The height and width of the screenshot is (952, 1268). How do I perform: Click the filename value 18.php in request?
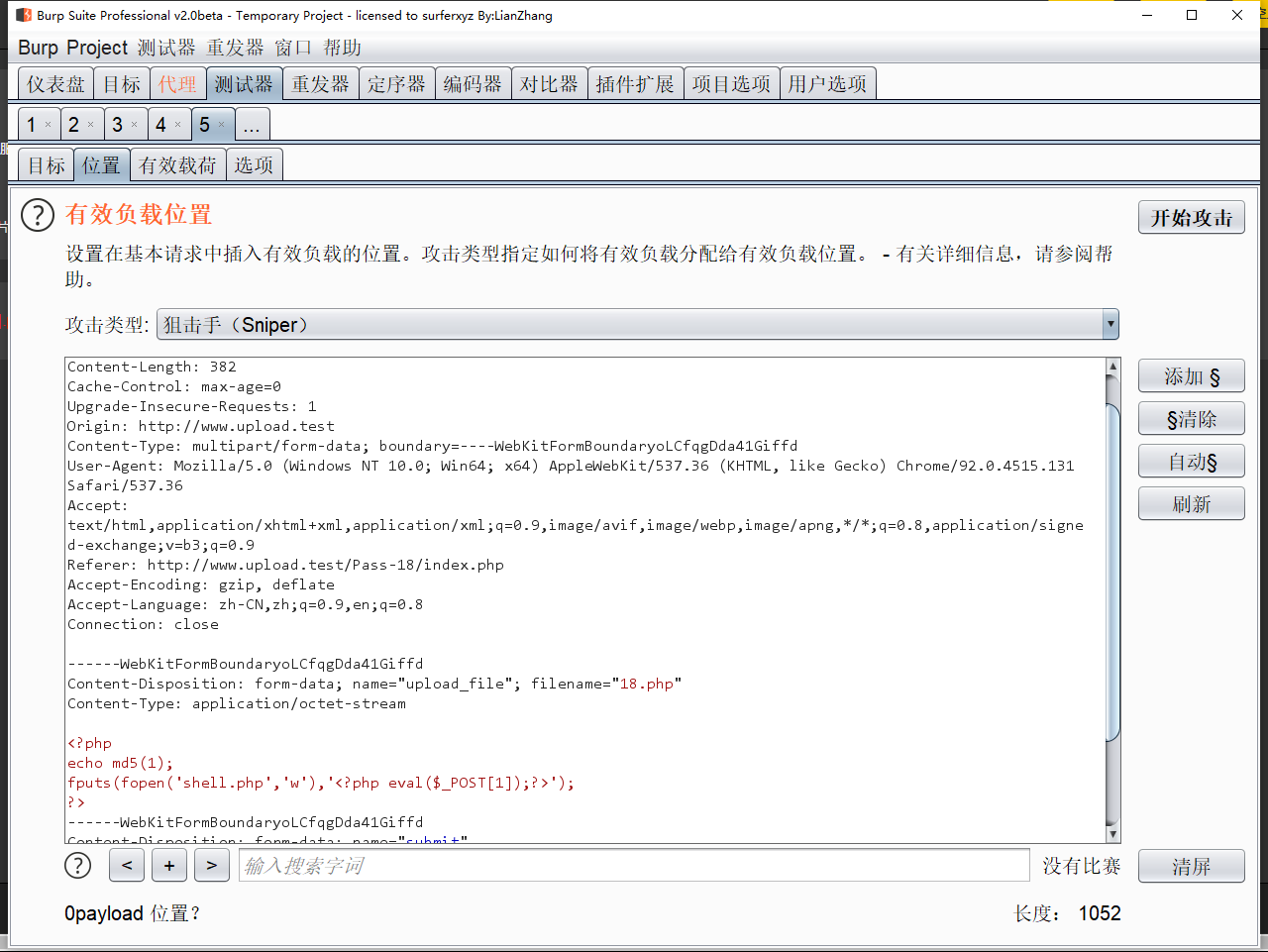[646, 684]
